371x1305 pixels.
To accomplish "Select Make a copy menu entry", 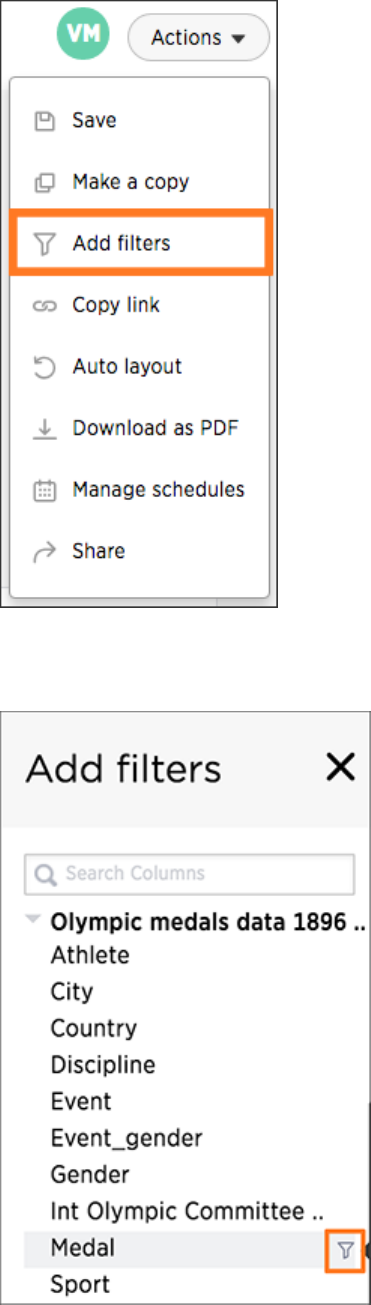I will [131, 182].
